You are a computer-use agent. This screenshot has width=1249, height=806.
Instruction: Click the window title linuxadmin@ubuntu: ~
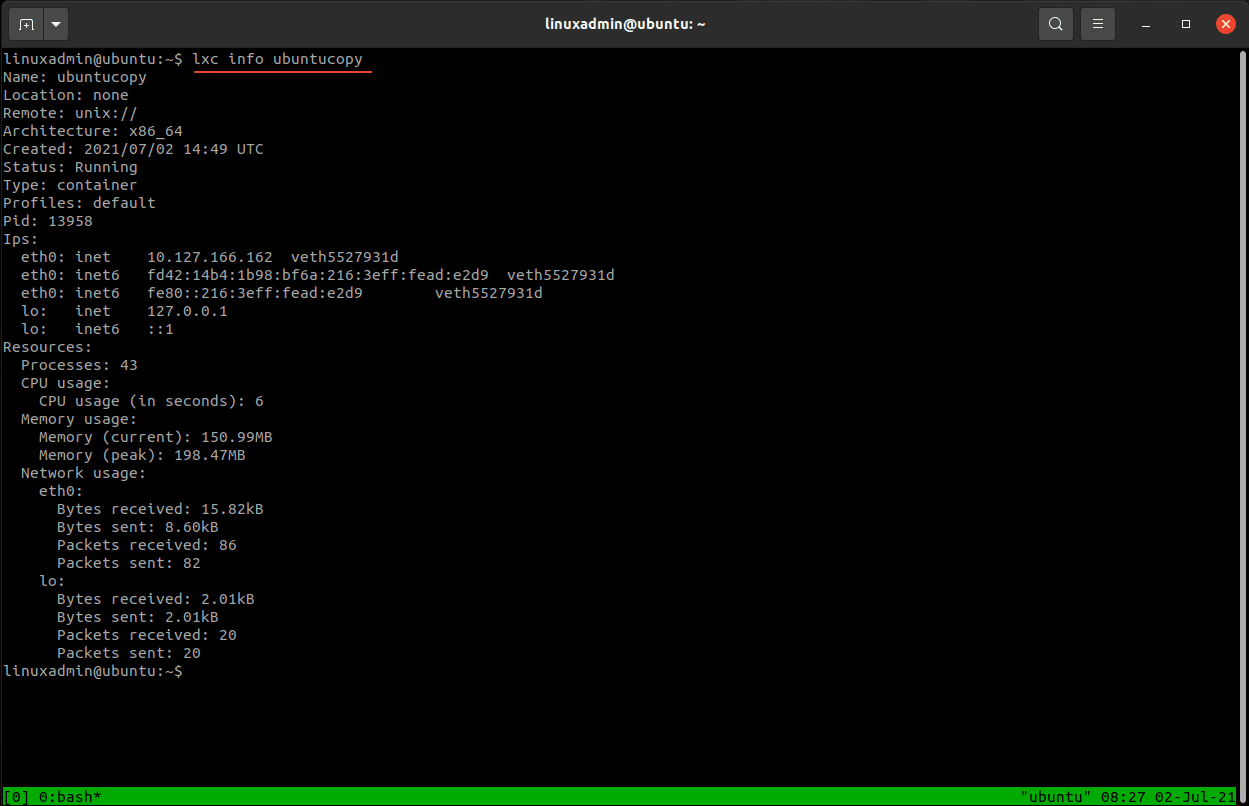coord(625,24)
